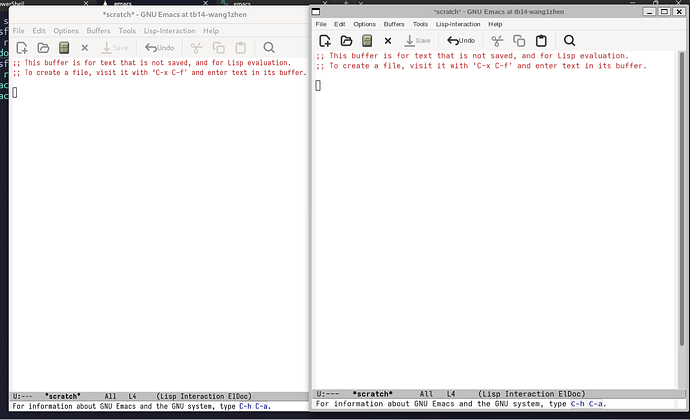Click All position indicator in left mode line
This screenshot has width=690, height=420.
[x=110, y=396]
